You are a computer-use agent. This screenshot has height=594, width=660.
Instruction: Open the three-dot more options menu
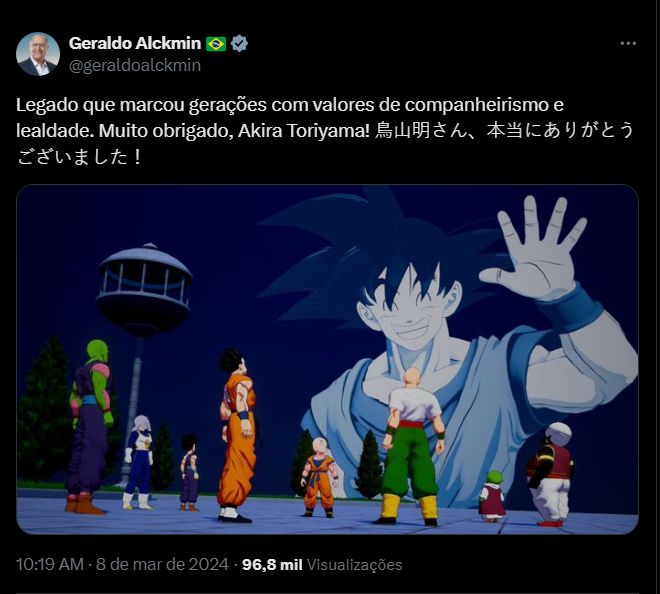[628, 43]
